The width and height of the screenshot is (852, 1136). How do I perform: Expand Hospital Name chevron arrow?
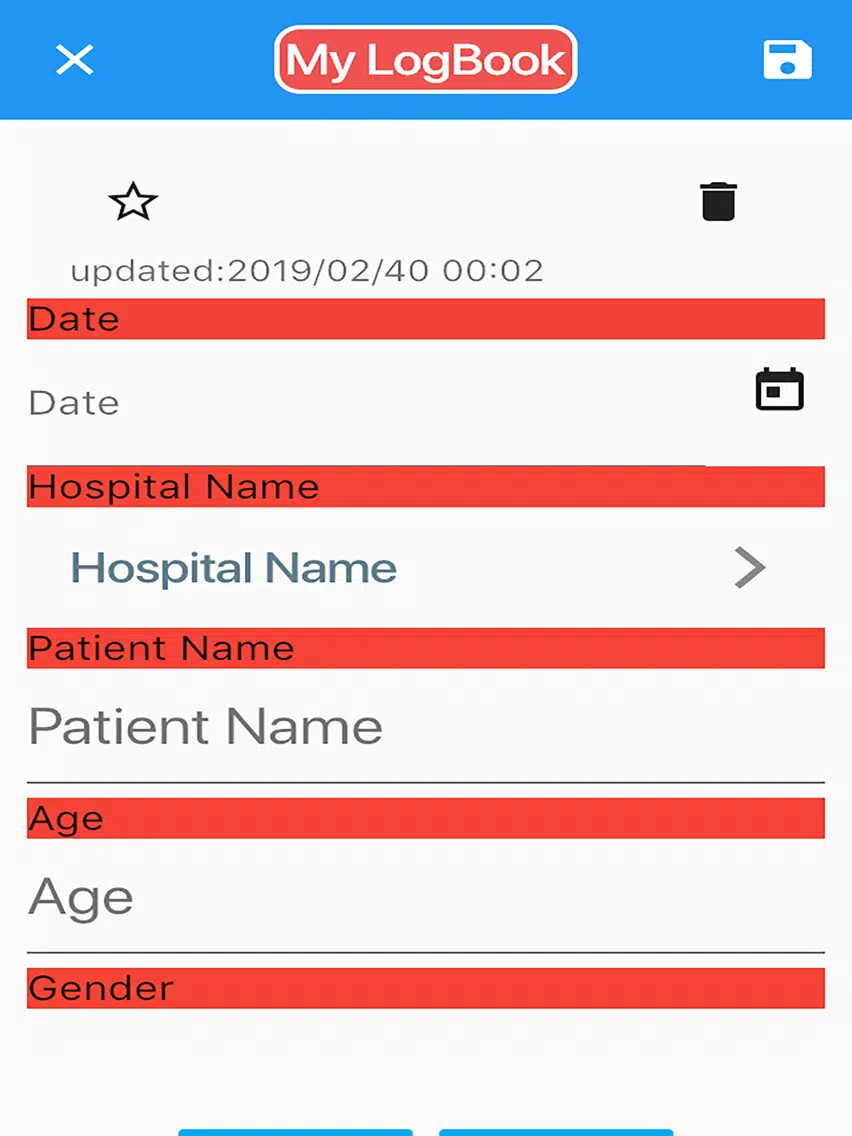[749, 568]
